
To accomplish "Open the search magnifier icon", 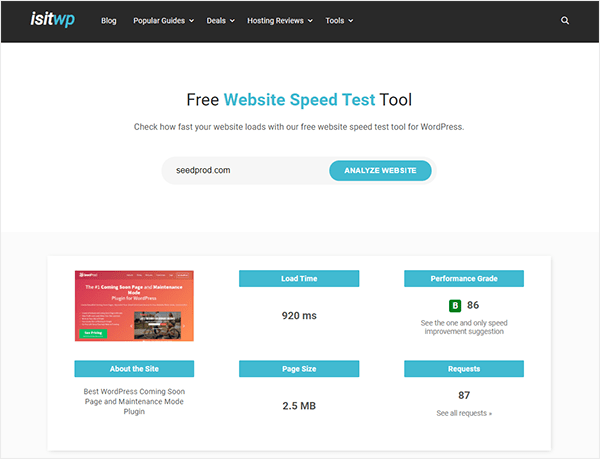I will click(564, 21).
